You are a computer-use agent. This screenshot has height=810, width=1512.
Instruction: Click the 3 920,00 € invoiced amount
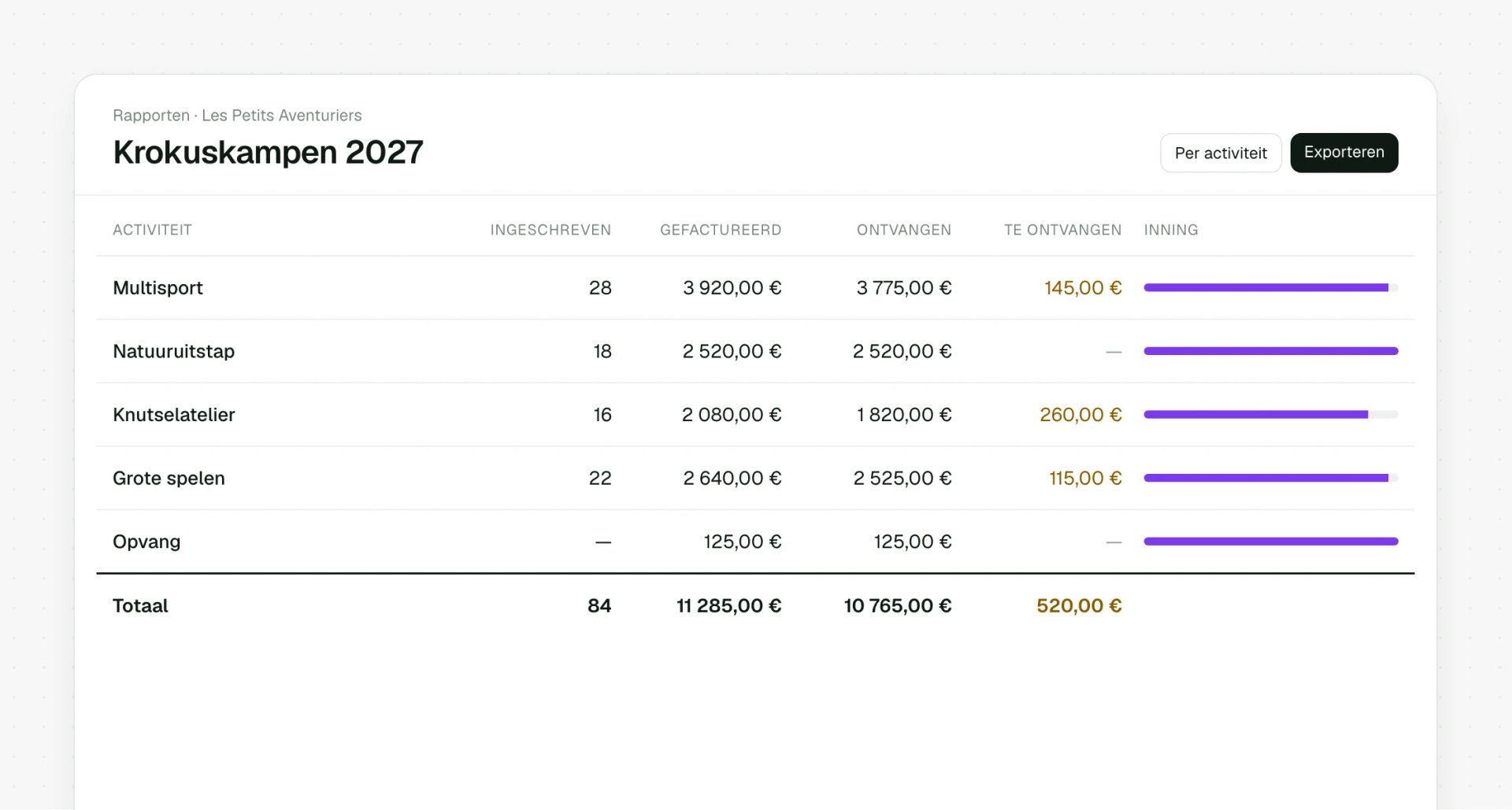(x=732, y=288)
